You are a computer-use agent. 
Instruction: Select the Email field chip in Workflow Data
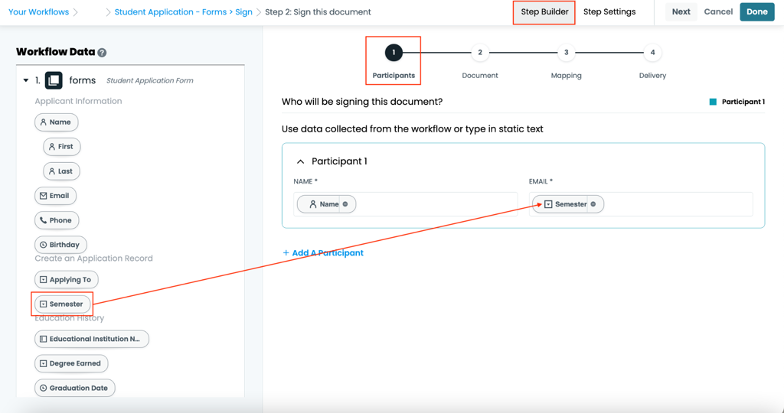click(55, 196)
